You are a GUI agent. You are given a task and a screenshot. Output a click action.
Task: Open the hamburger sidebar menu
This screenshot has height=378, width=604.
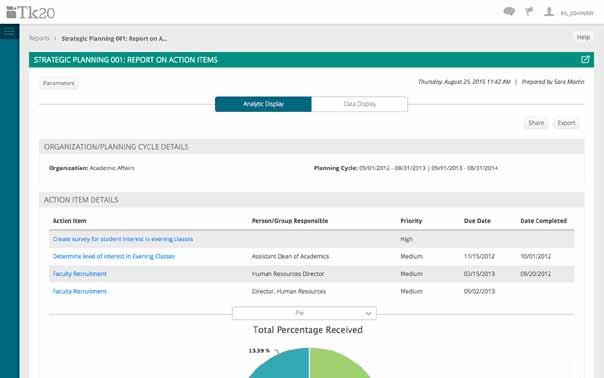(9, 32)
